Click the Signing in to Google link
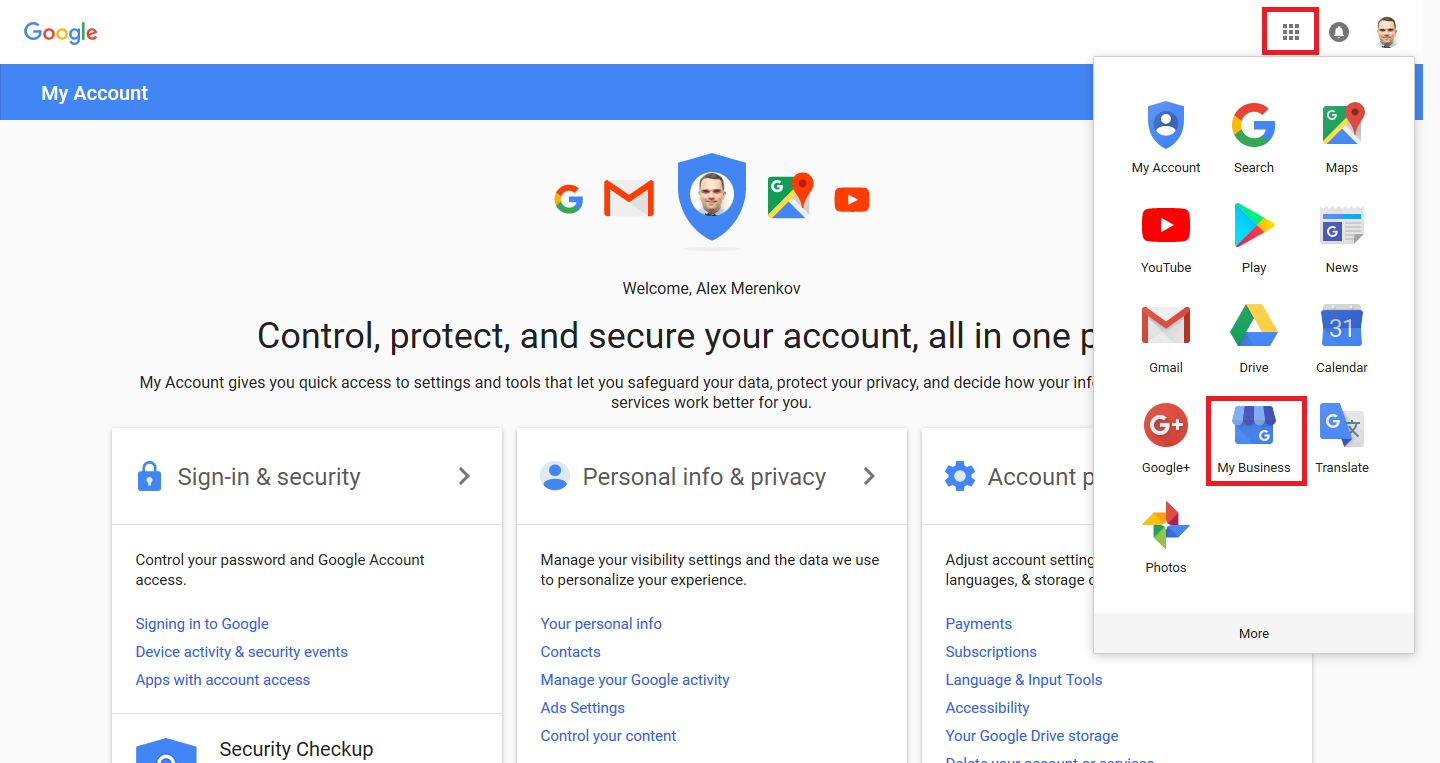 pyautogui.click(x=202, y=624)
